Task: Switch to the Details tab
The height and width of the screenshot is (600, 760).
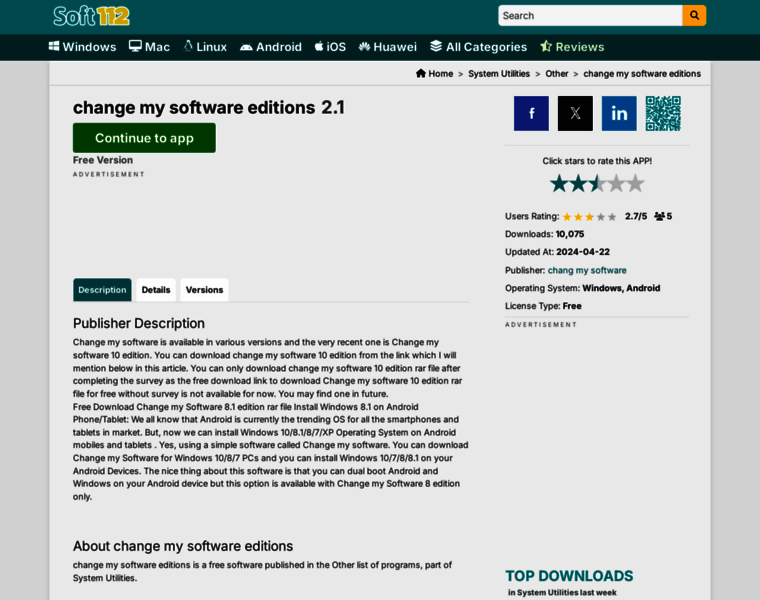Action: (156, 290)
